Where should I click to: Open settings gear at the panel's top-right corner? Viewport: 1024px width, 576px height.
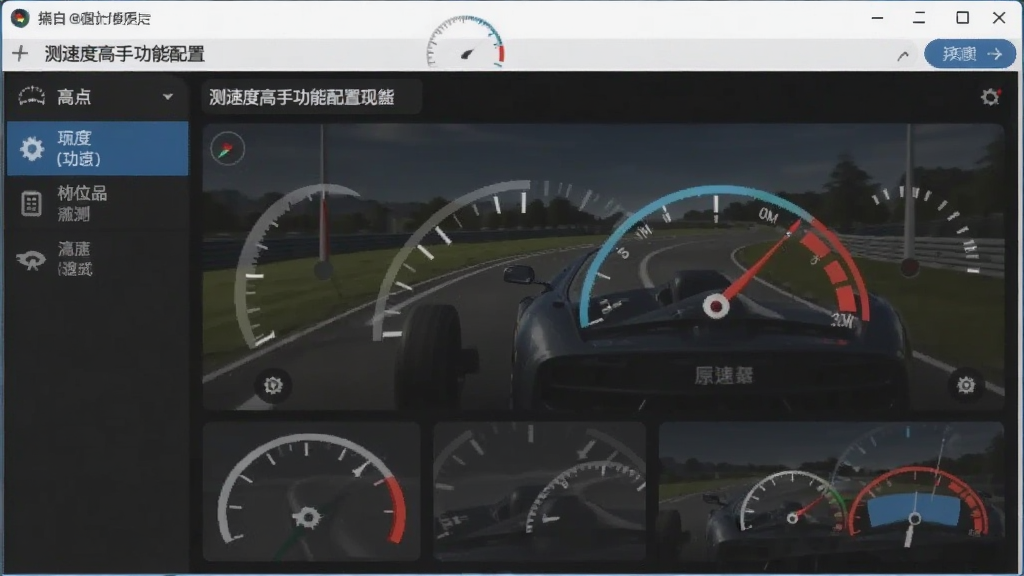pos(990,97)
